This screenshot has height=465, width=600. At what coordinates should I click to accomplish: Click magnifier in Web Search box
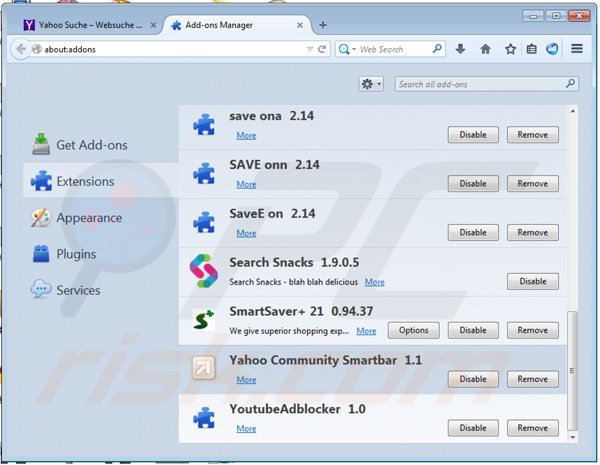tap(437, 49)
